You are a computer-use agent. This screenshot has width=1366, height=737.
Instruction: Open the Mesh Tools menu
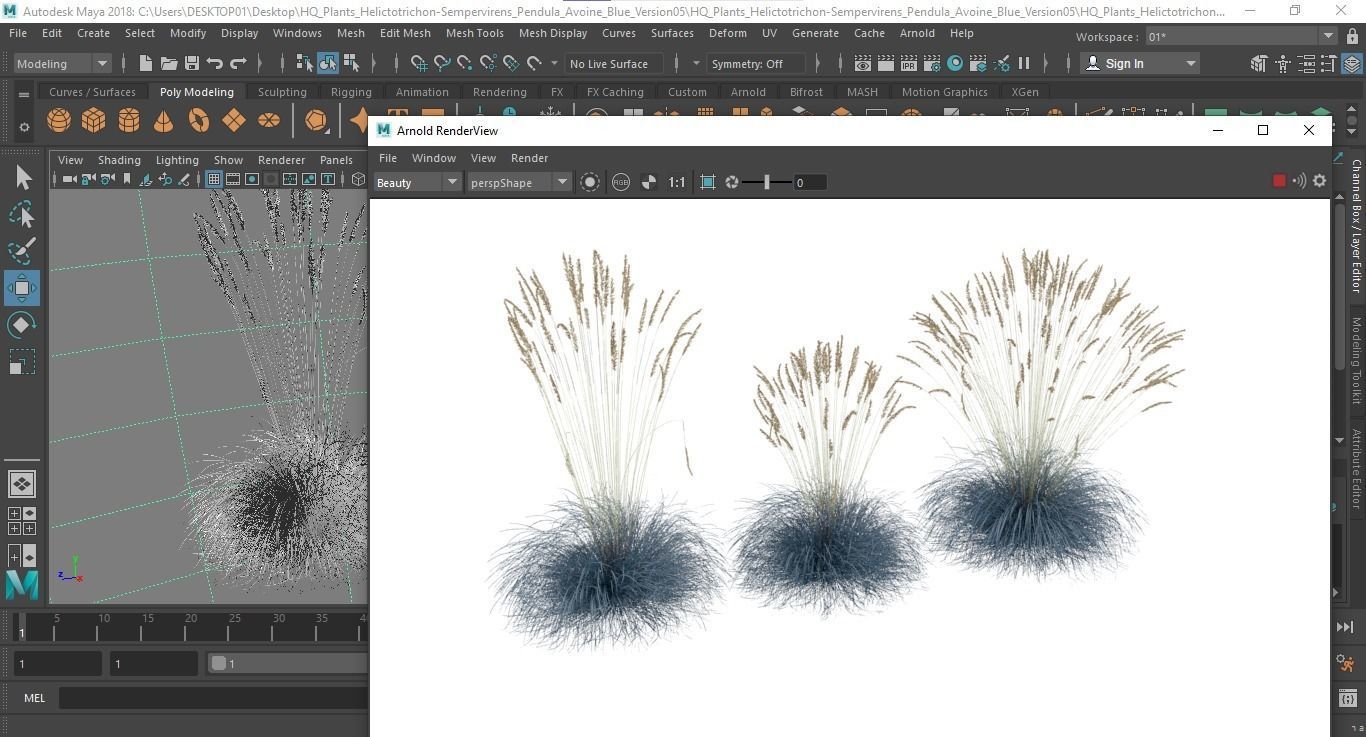pos(474,33)
